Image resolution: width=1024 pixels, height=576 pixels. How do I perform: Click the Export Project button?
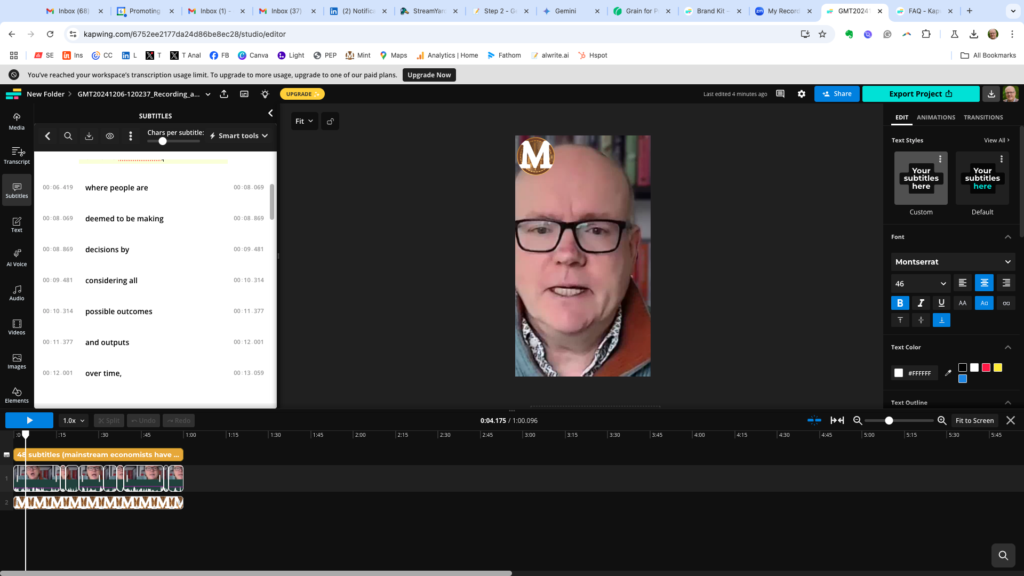920,94
